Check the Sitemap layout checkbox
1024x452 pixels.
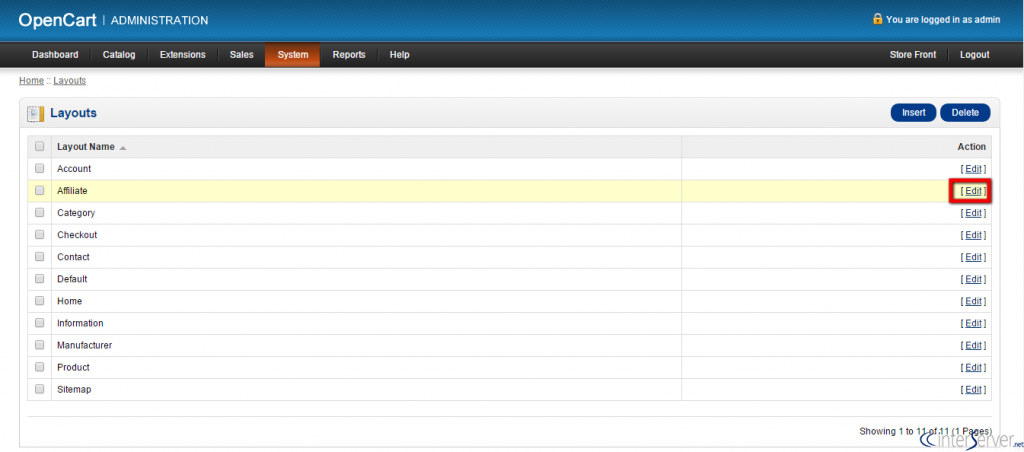tap(39, 389)
